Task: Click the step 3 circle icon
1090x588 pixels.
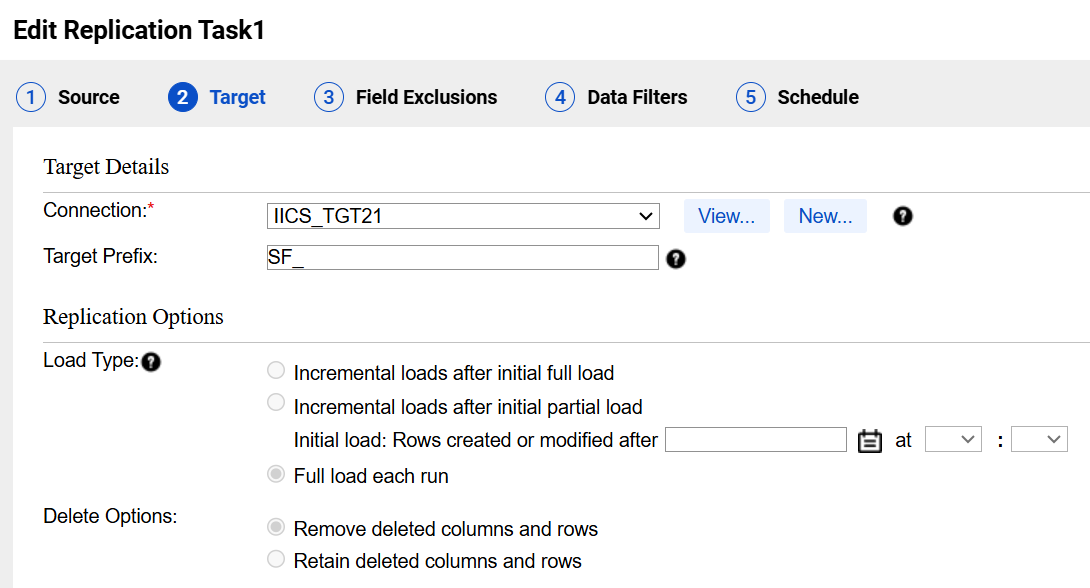Action: 329,97
